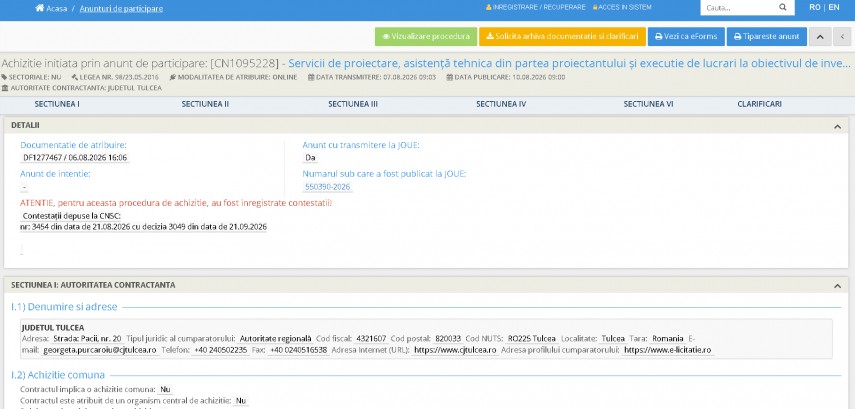Click the up chevron toolbar button

click(x=820, y=37)
